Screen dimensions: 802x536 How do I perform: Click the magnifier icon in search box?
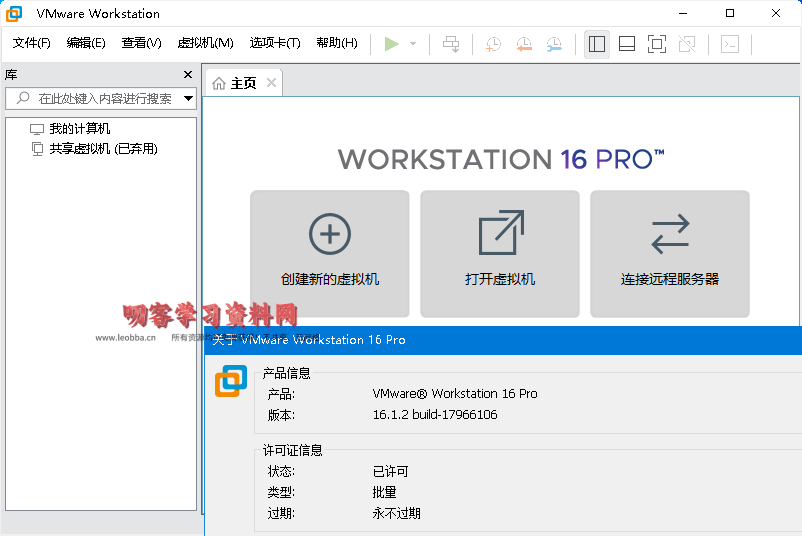[23, 98]
